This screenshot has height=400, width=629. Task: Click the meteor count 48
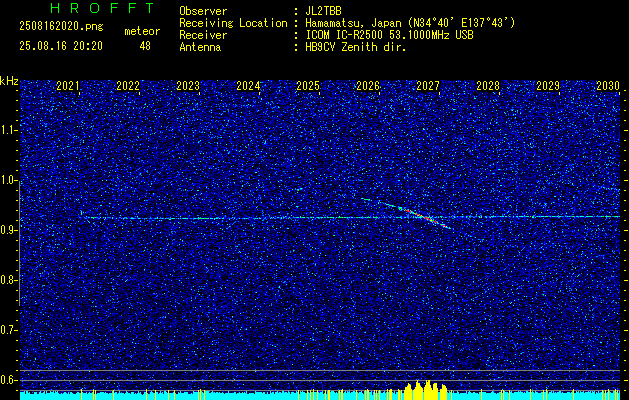point(145,46)
